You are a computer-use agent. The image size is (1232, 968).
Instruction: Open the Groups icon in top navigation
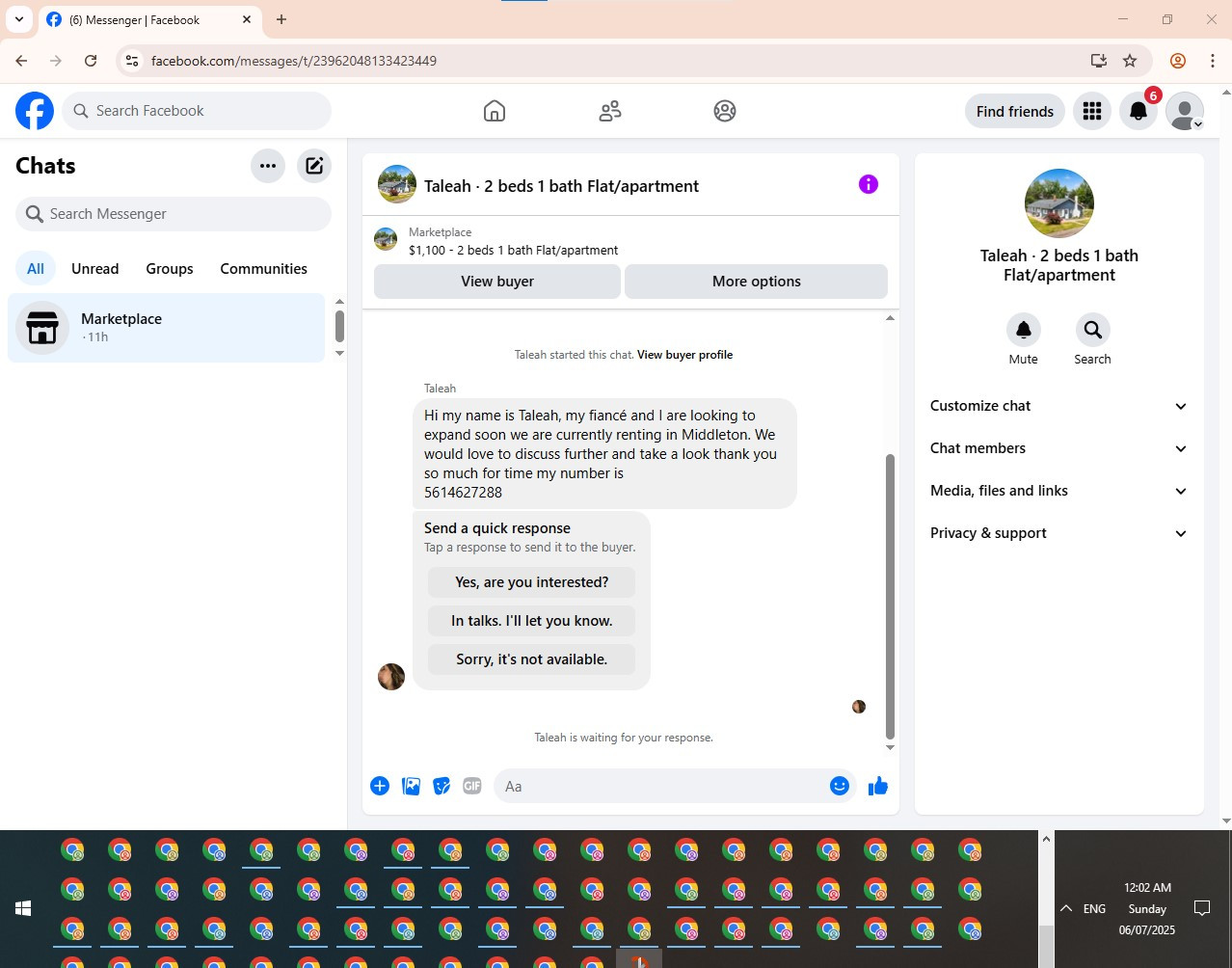point(725,111)
